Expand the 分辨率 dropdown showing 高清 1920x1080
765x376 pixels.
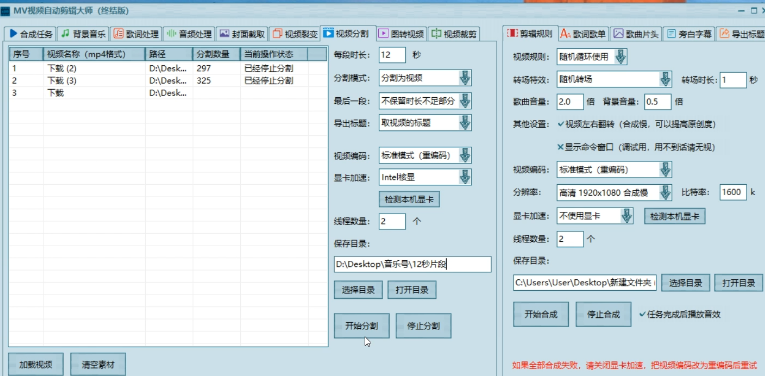click(665, 192)
